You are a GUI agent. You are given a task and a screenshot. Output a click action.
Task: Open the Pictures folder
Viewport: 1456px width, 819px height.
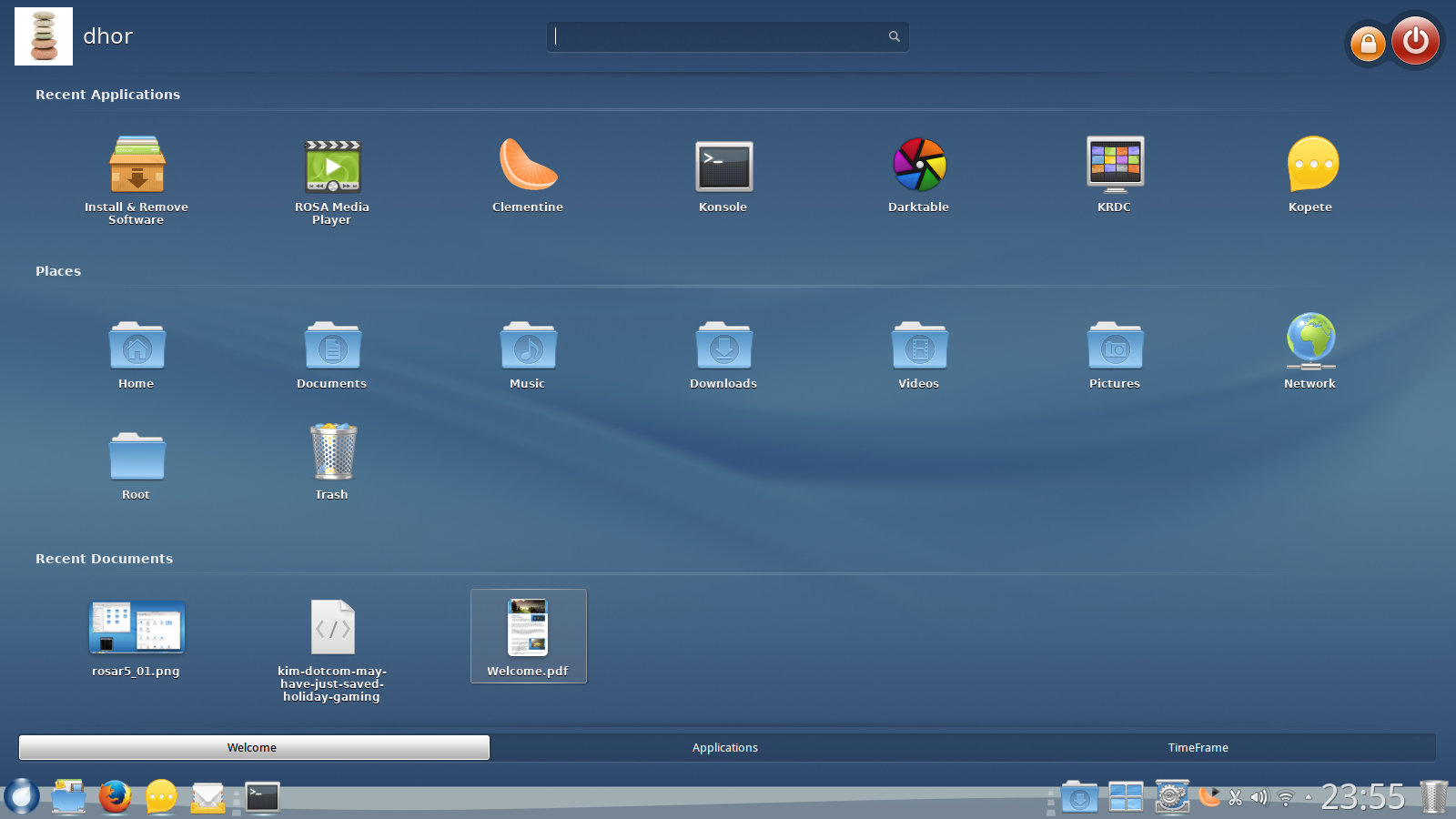(1115, 354)
